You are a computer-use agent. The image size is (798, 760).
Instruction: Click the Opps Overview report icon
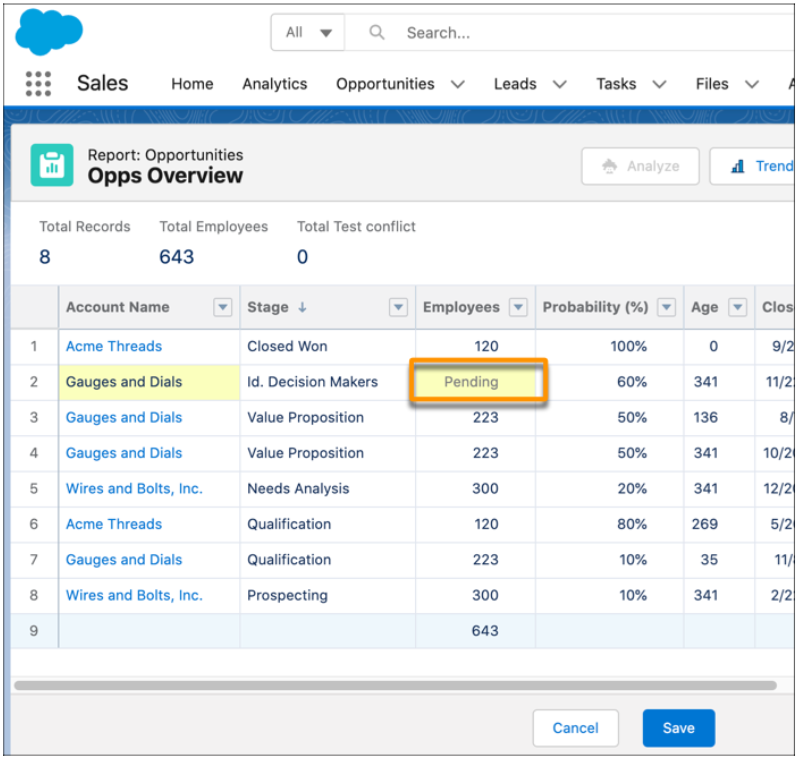[x=52, y=166]
